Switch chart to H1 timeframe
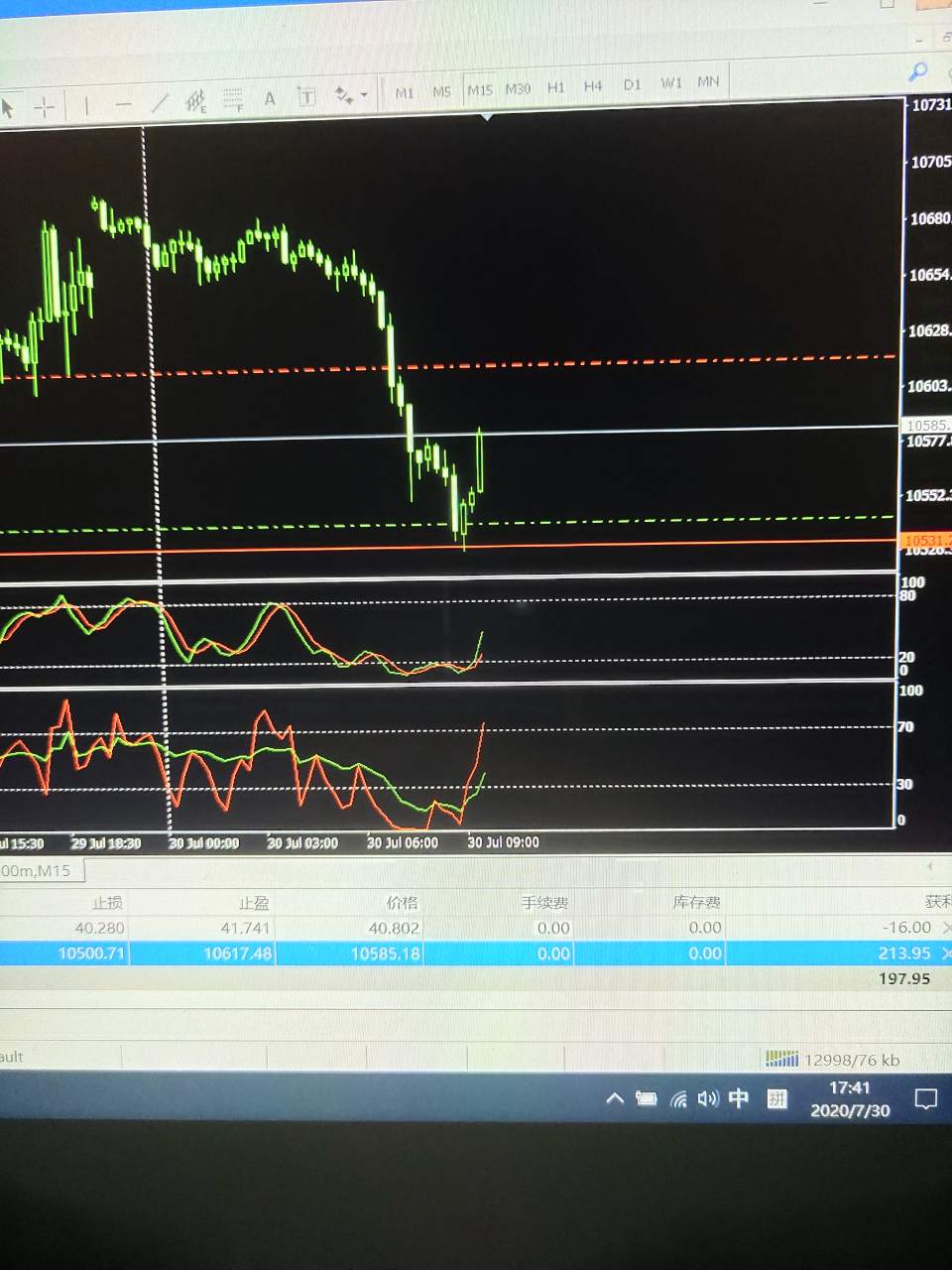 [555, 87]
